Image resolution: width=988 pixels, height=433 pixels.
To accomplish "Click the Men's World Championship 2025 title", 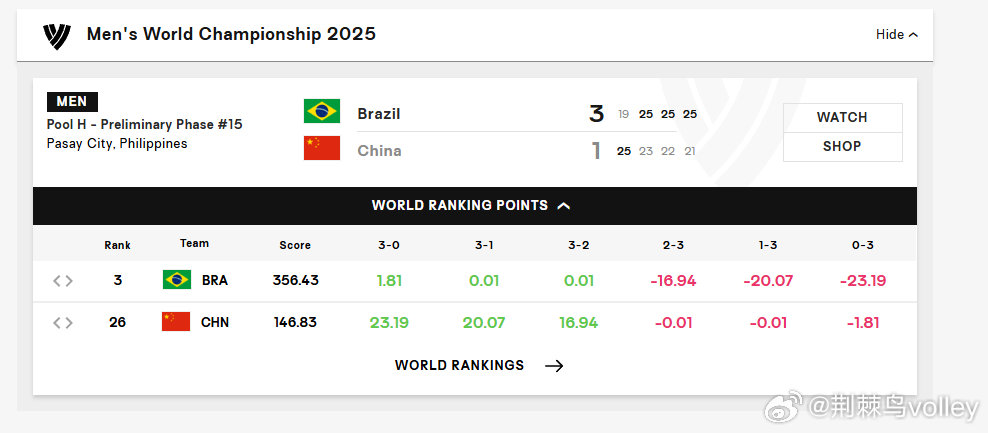I will (231, 34).
